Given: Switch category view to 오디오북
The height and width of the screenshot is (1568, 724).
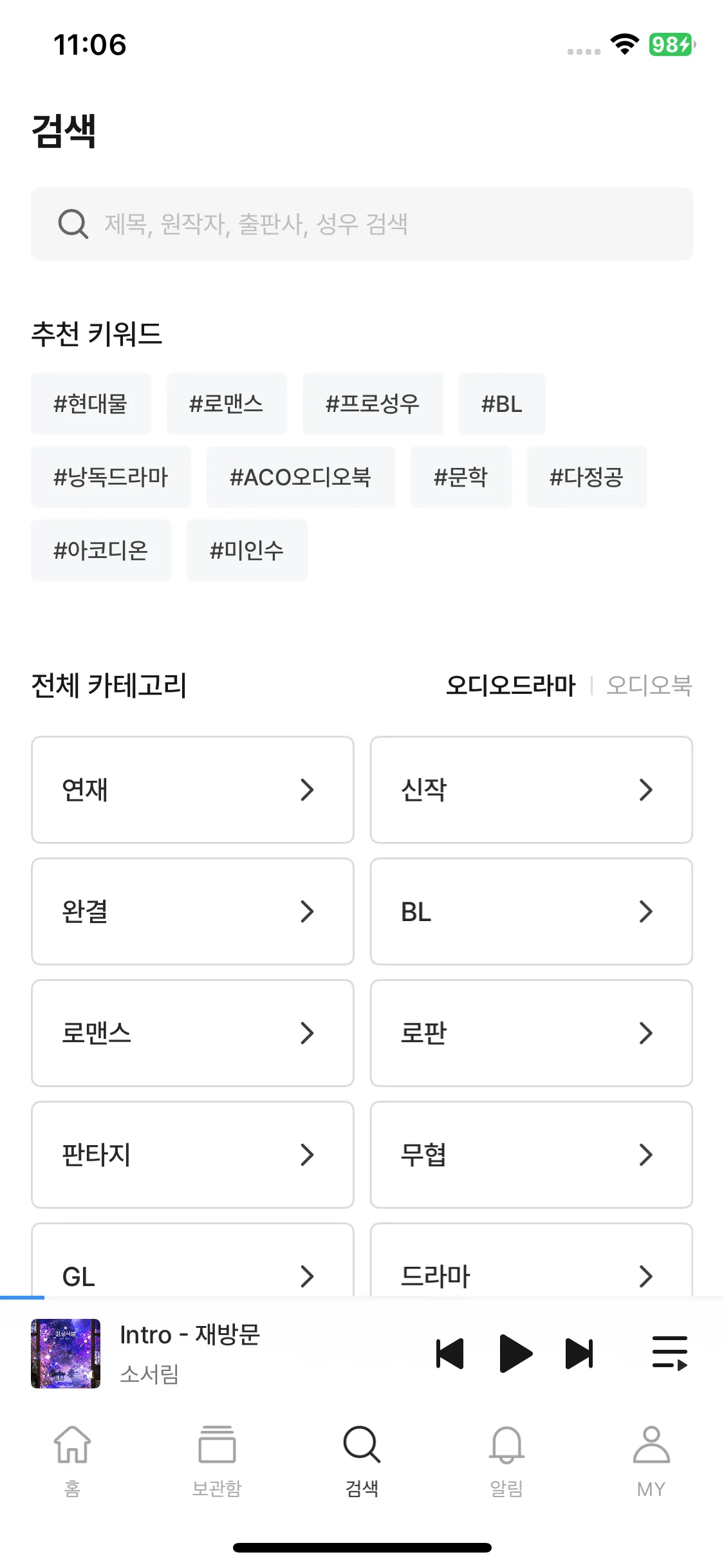Looking at the screenshot, I should click(649, 685).
